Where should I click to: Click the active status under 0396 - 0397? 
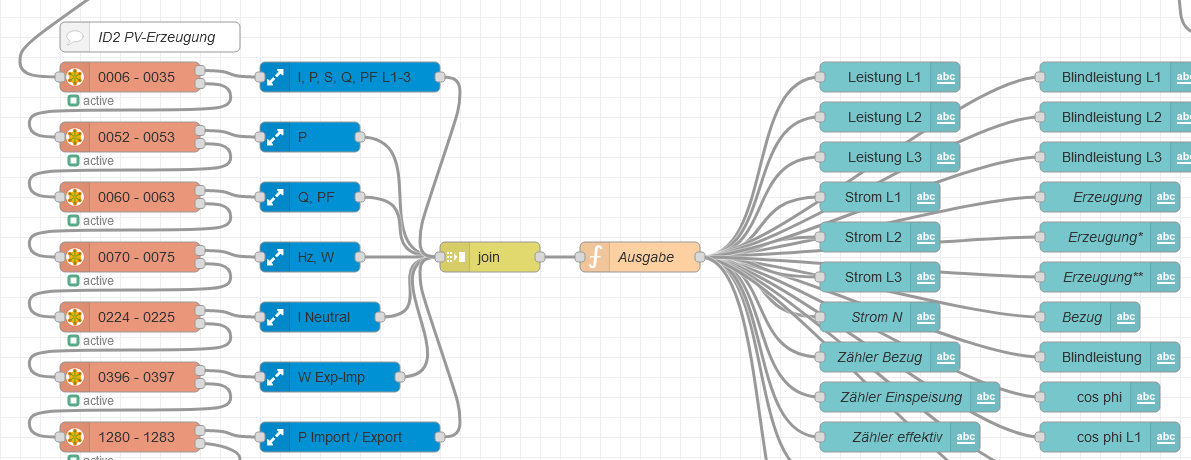[91, 400]
